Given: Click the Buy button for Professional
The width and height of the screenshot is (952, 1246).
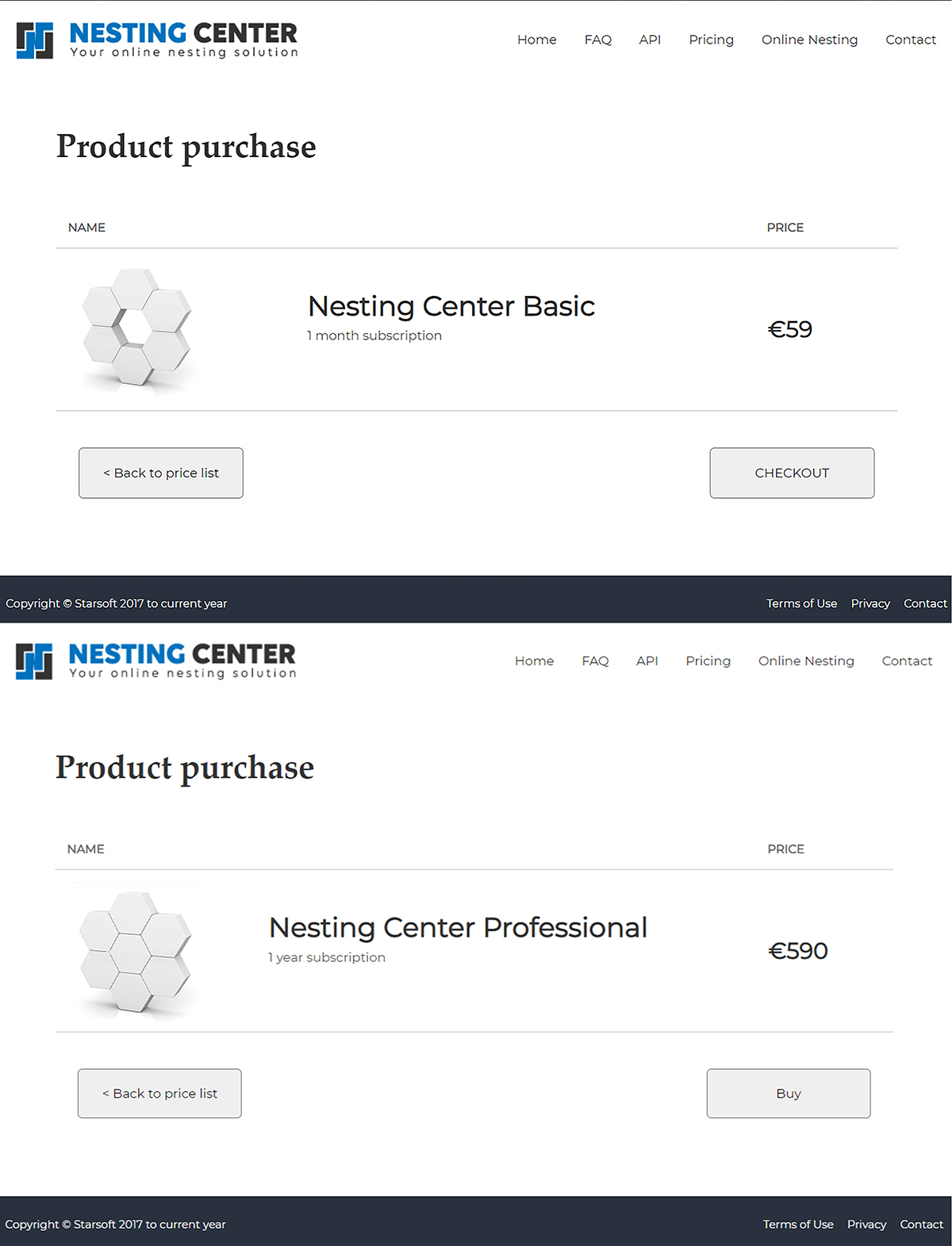Looking at the screenshot, I should [788, 1094].
